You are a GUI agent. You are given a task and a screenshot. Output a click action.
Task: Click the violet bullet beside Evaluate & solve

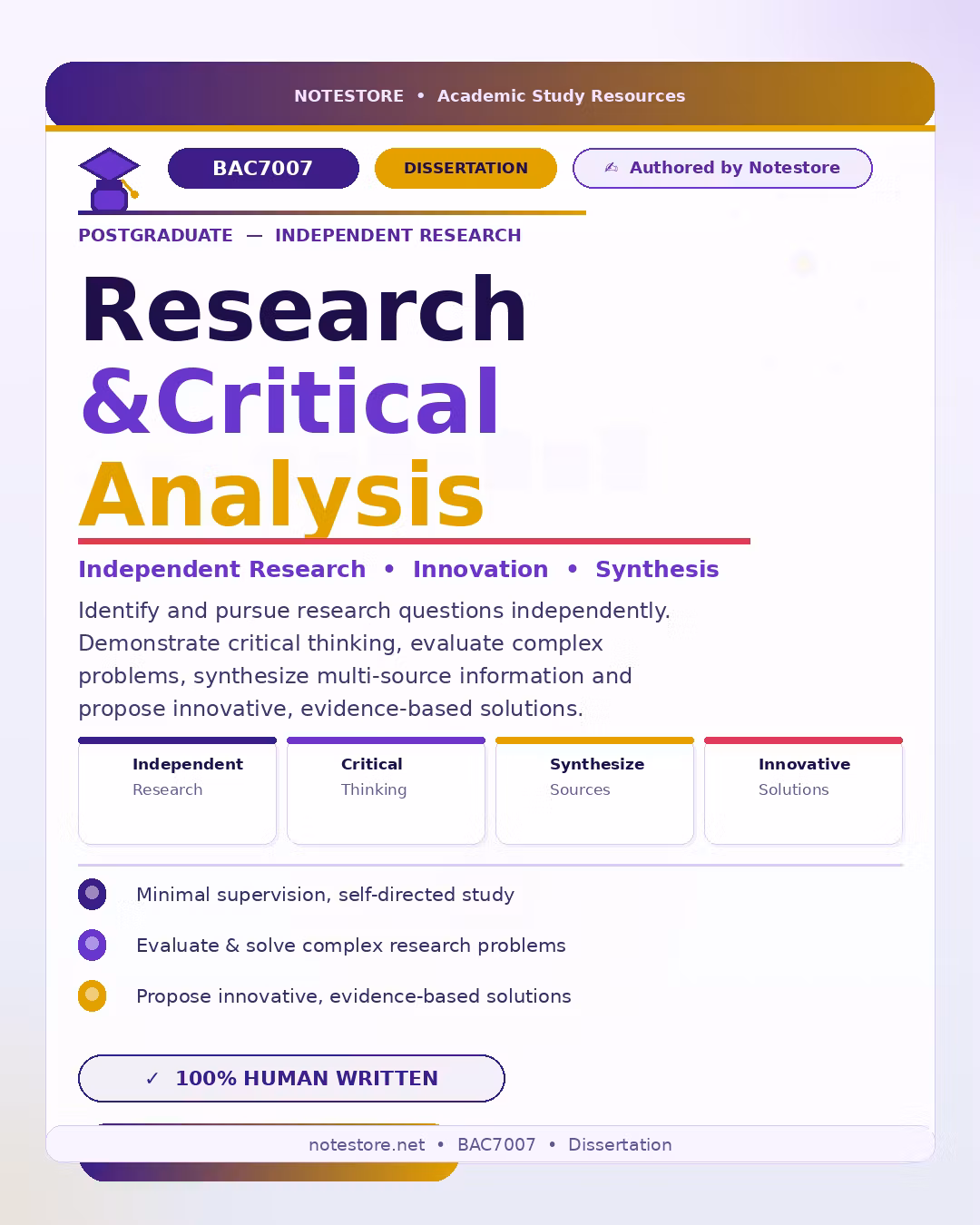pos(92,945)
